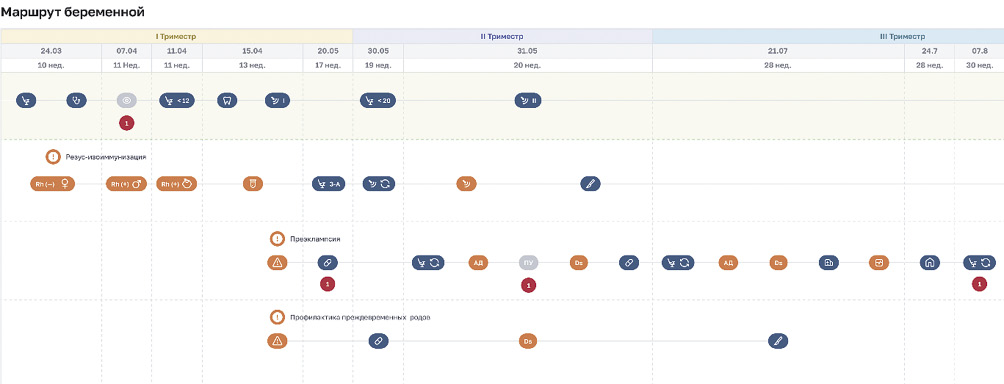
Task: Click the red badge under eye icon
Action: click(x=127, y=123)
